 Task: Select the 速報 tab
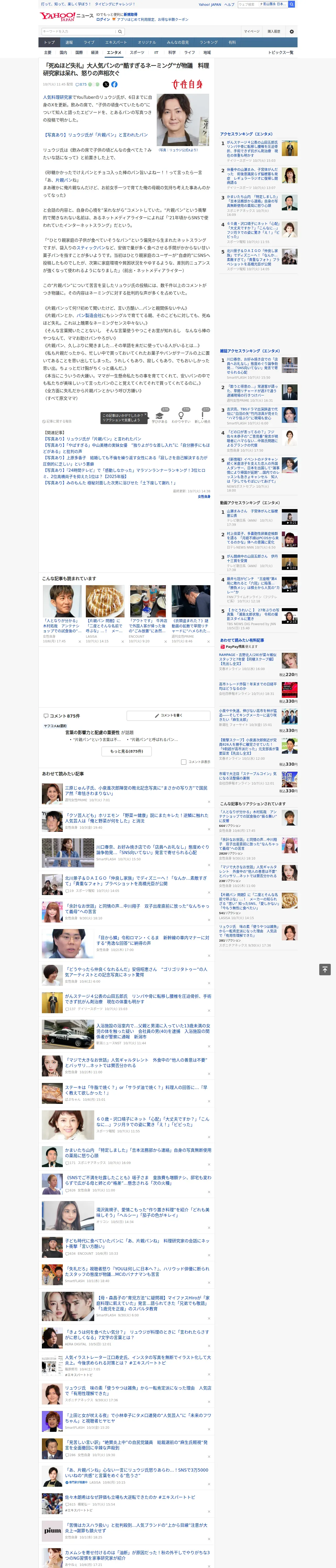69,43
